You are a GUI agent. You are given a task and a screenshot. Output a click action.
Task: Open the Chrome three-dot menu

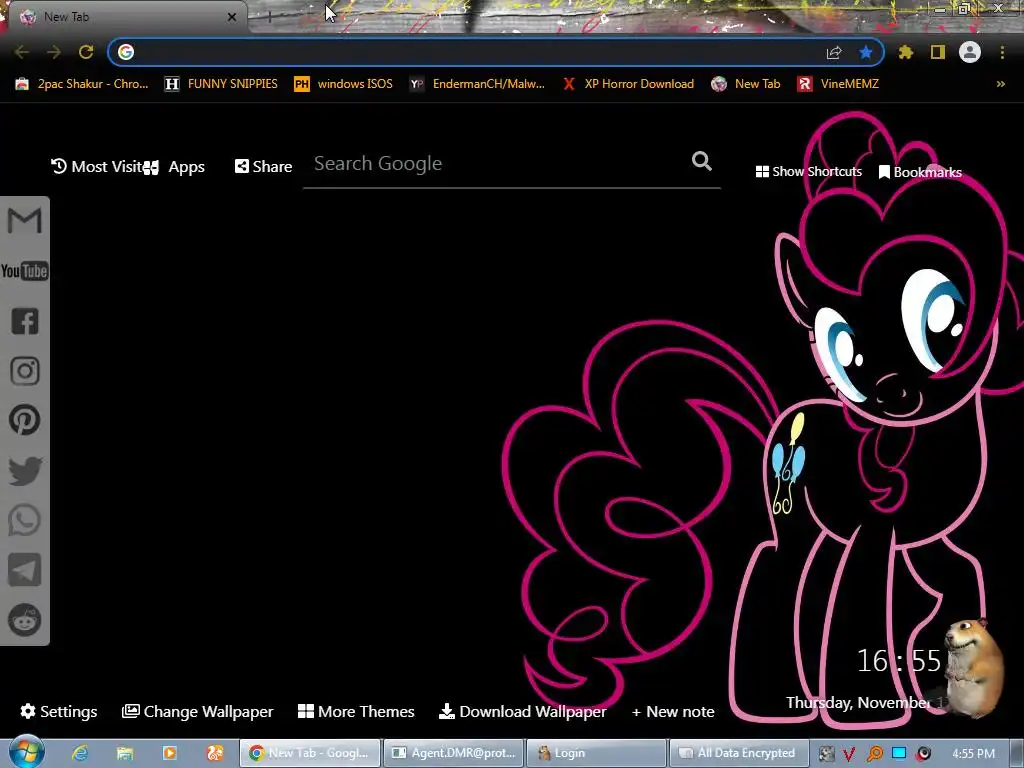(1002, 52)
